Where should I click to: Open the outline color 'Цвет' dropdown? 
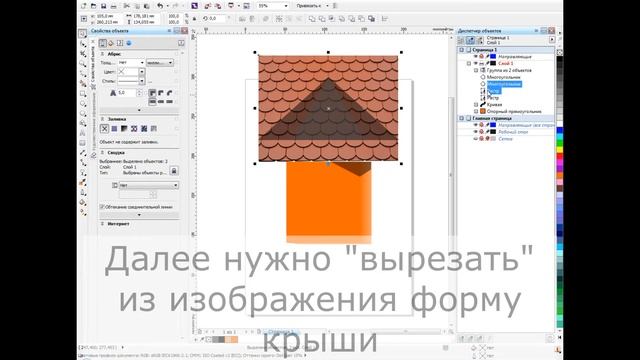pyautogui.click(x=142, y=72)
